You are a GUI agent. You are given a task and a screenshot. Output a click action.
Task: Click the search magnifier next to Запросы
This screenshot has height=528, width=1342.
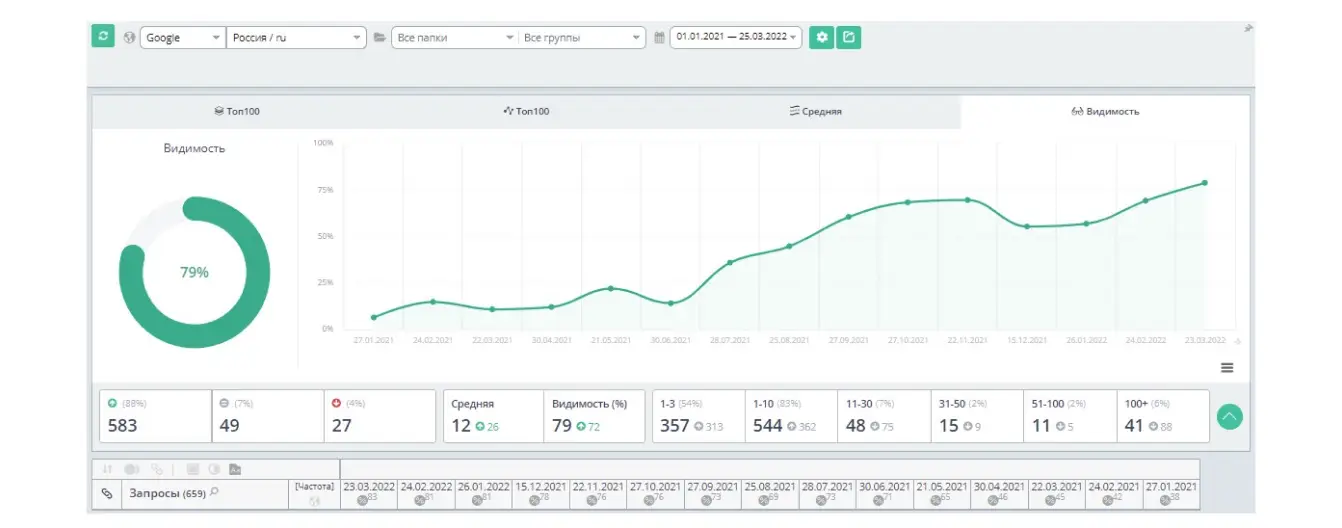[x=214, y=492]
